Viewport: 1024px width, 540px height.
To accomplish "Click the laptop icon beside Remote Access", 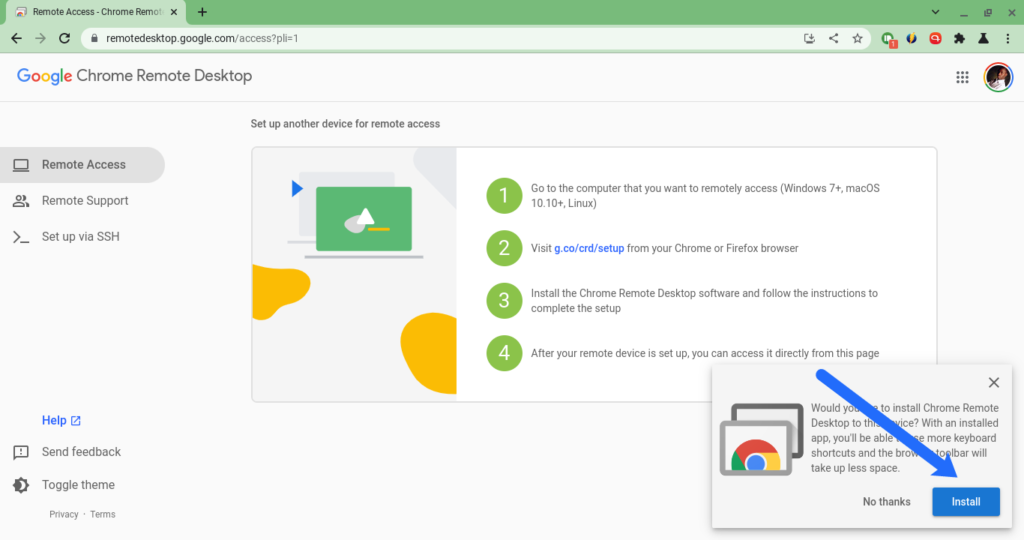I will tap(21, 165).
